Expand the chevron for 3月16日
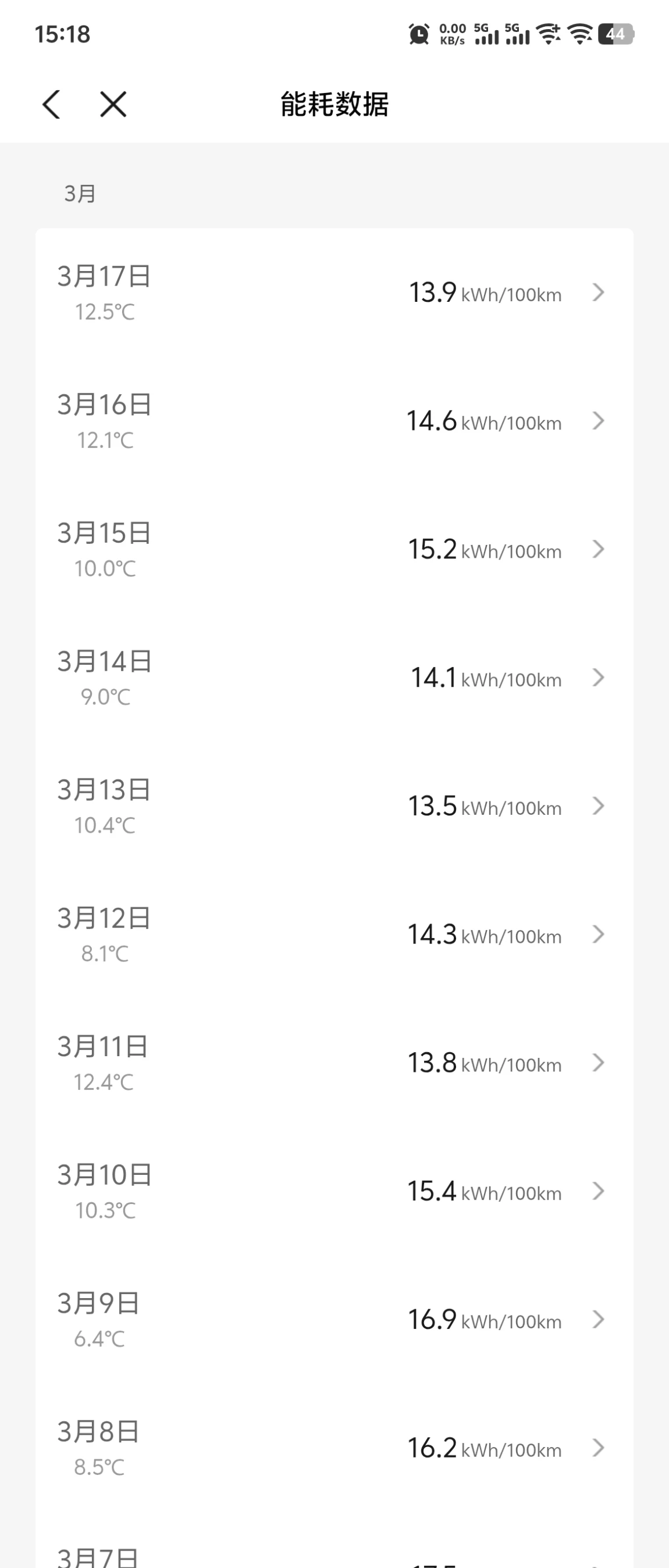This screenshot has width=669, height=1568. pos(599,421)
